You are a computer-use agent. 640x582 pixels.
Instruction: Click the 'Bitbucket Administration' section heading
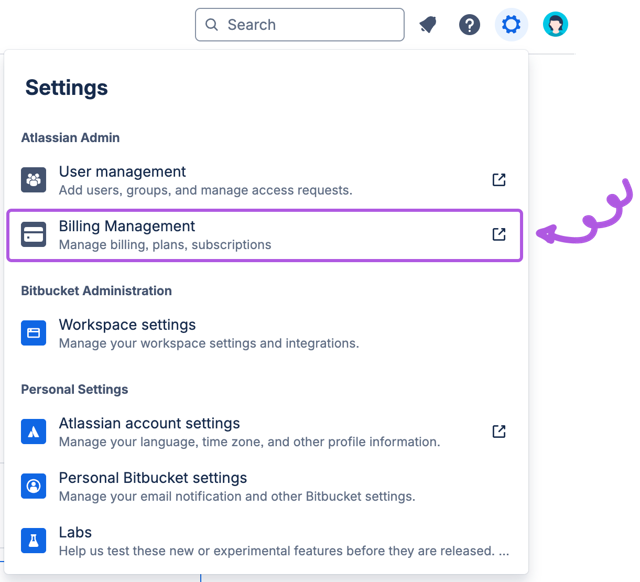(96, 291)
